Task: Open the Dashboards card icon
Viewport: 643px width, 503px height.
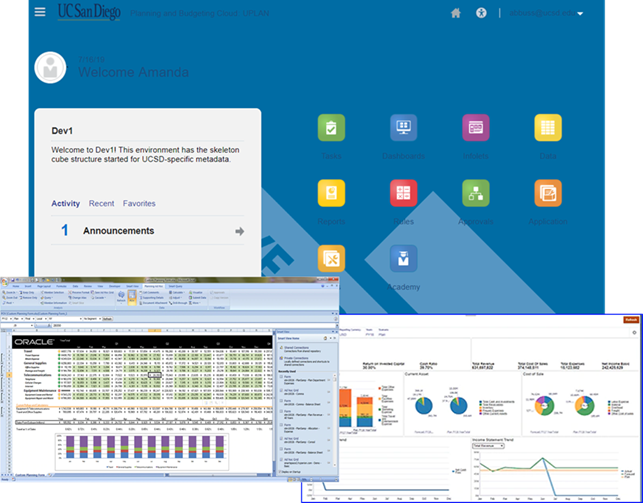Action: point(404,127)
